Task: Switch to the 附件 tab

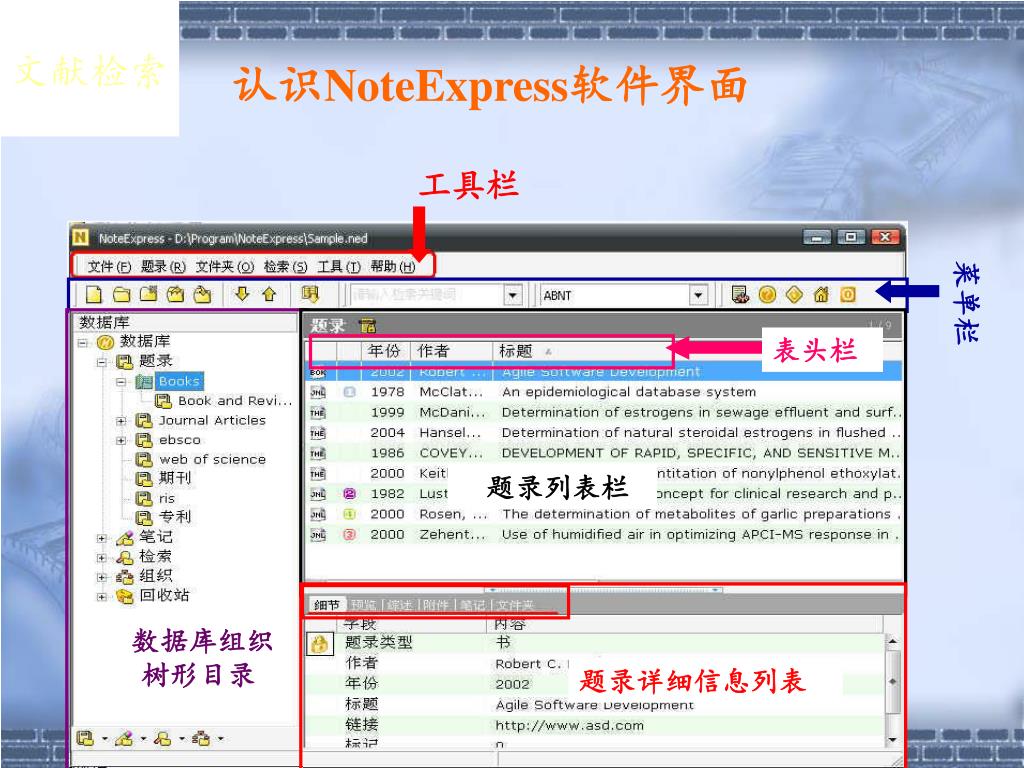Action: pyautogui.click(x=436, y=605)
